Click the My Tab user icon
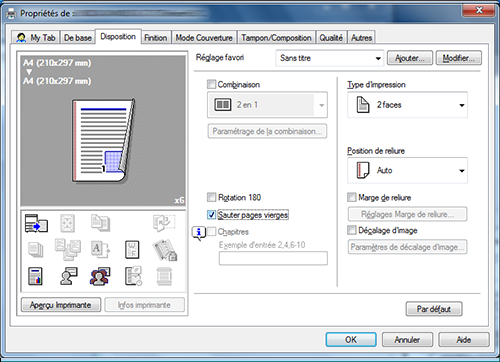 coord(21,38)
